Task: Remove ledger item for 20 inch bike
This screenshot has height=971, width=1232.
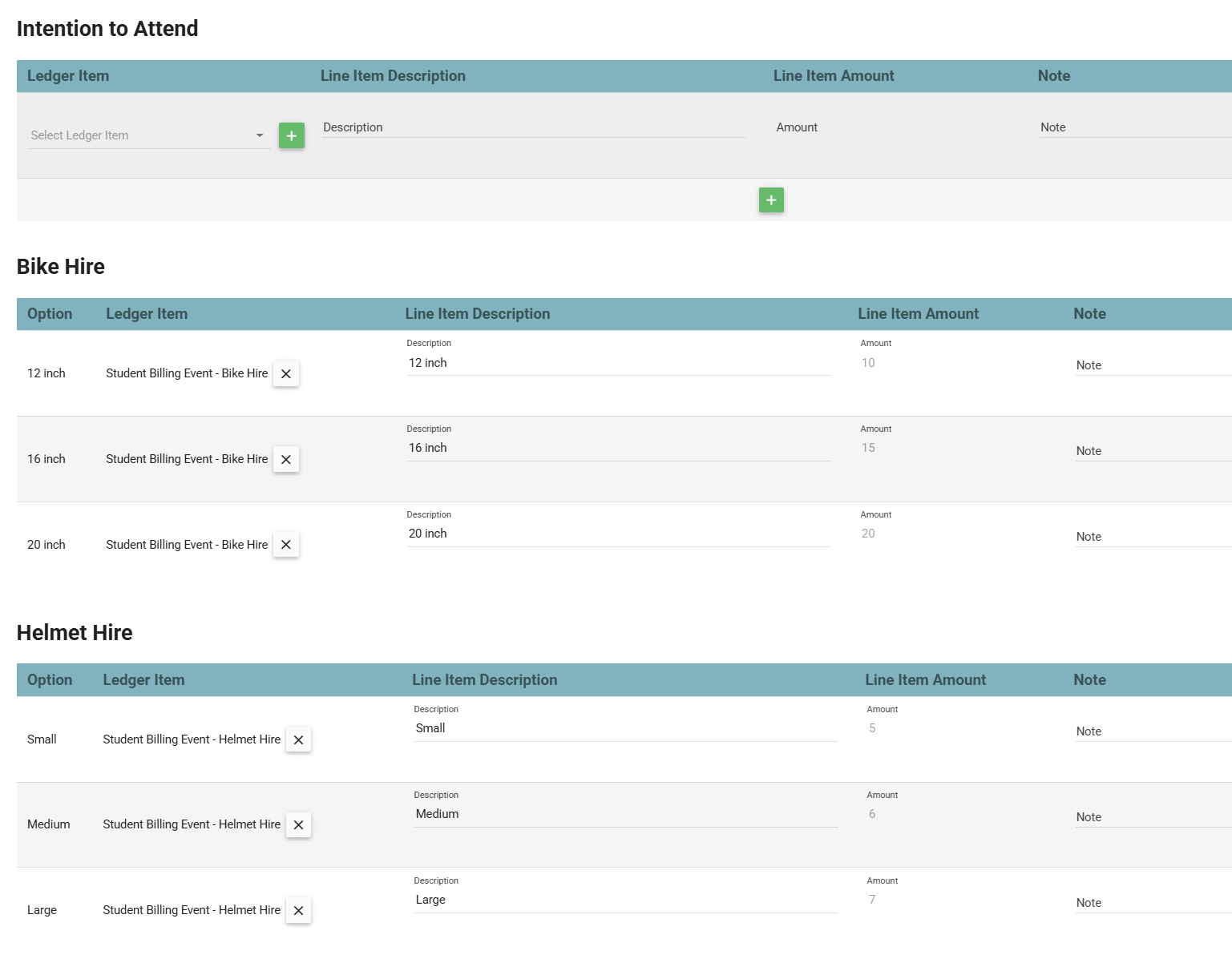Action: 286,545
